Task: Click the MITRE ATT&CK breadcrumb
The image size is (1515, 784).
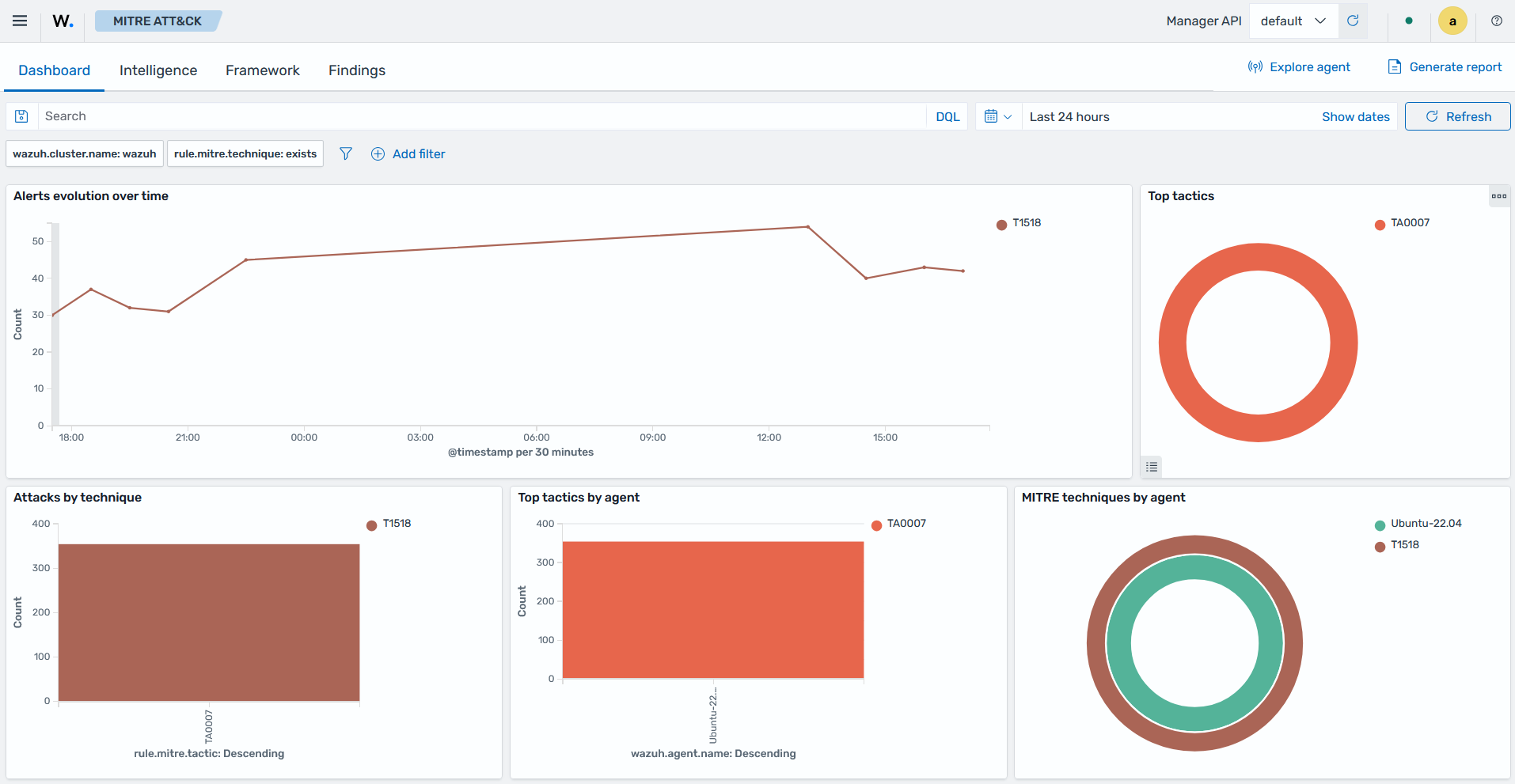Action: (x=158, y=21)
